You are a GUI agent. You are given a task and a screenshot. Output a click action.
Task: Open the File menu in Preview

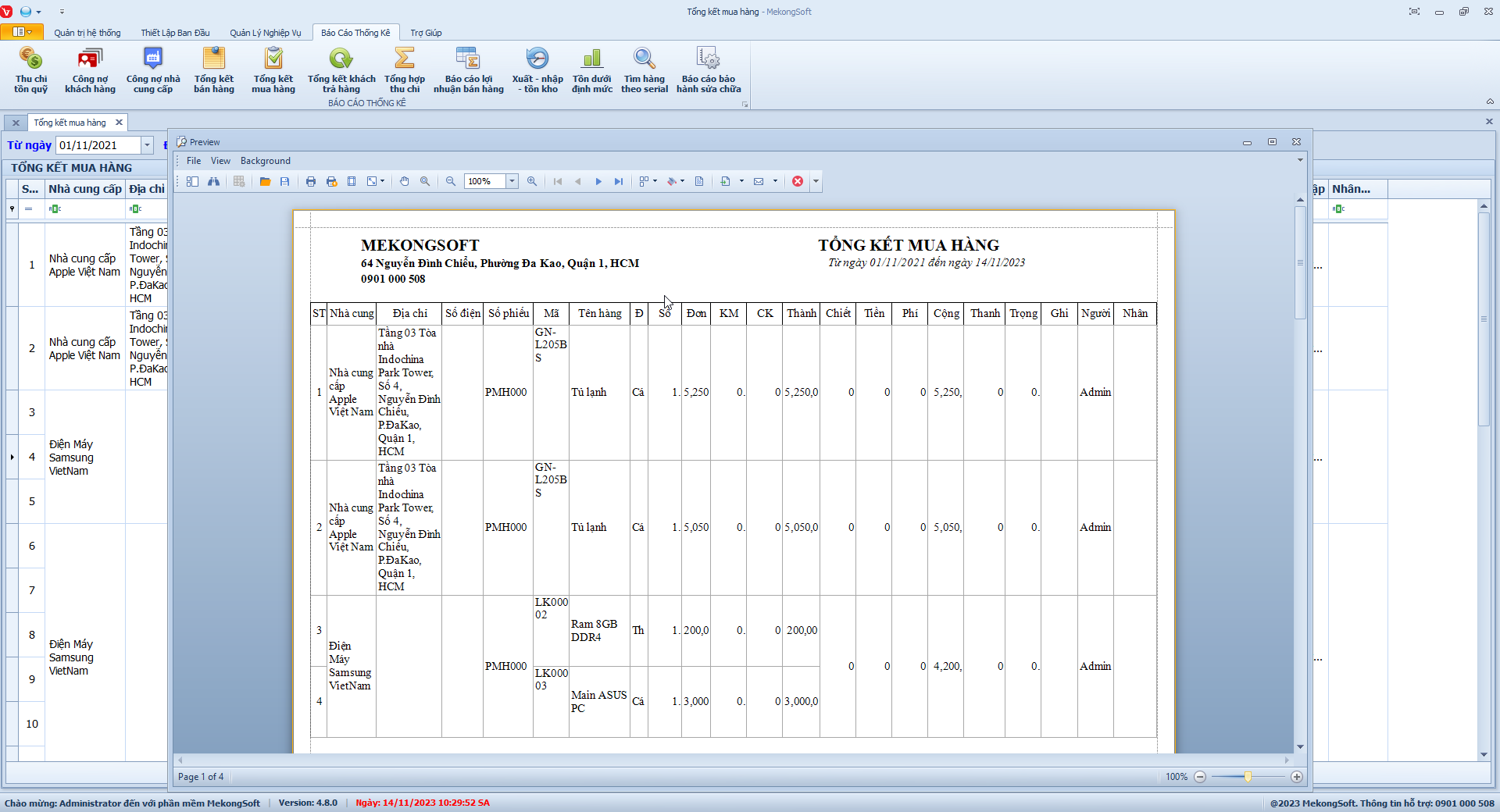[194, 161]
